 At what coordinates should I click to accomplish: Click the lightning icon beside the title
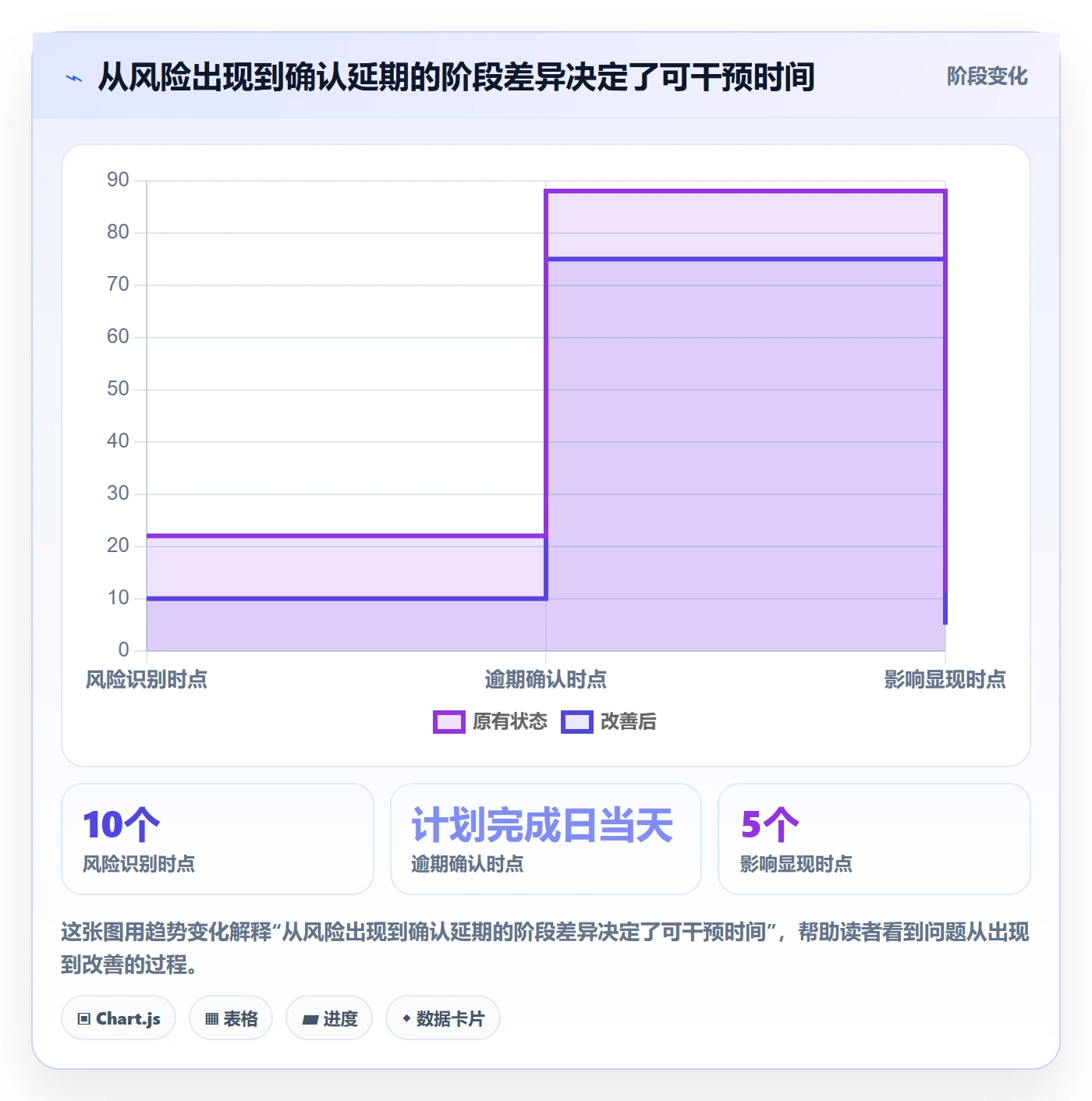pos(74,78)
